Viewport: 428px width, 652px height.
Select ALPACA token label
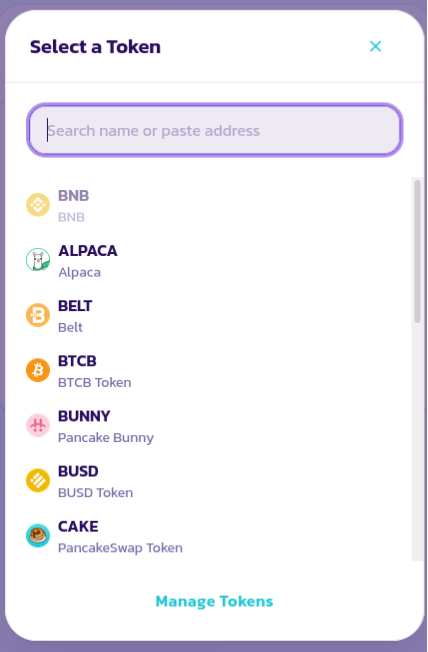click(88, 251)
